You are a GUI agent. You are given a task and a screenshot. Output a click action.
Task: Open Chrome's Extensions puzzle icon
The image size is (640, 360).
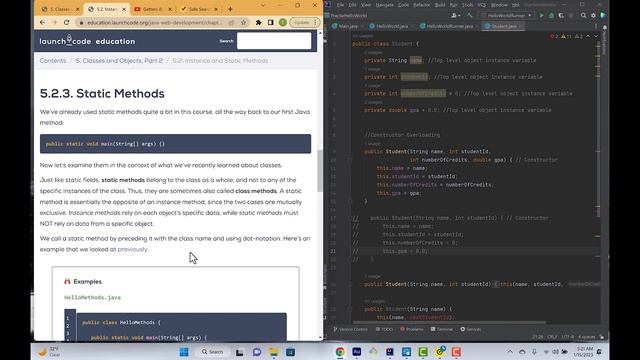coord(258,22)
